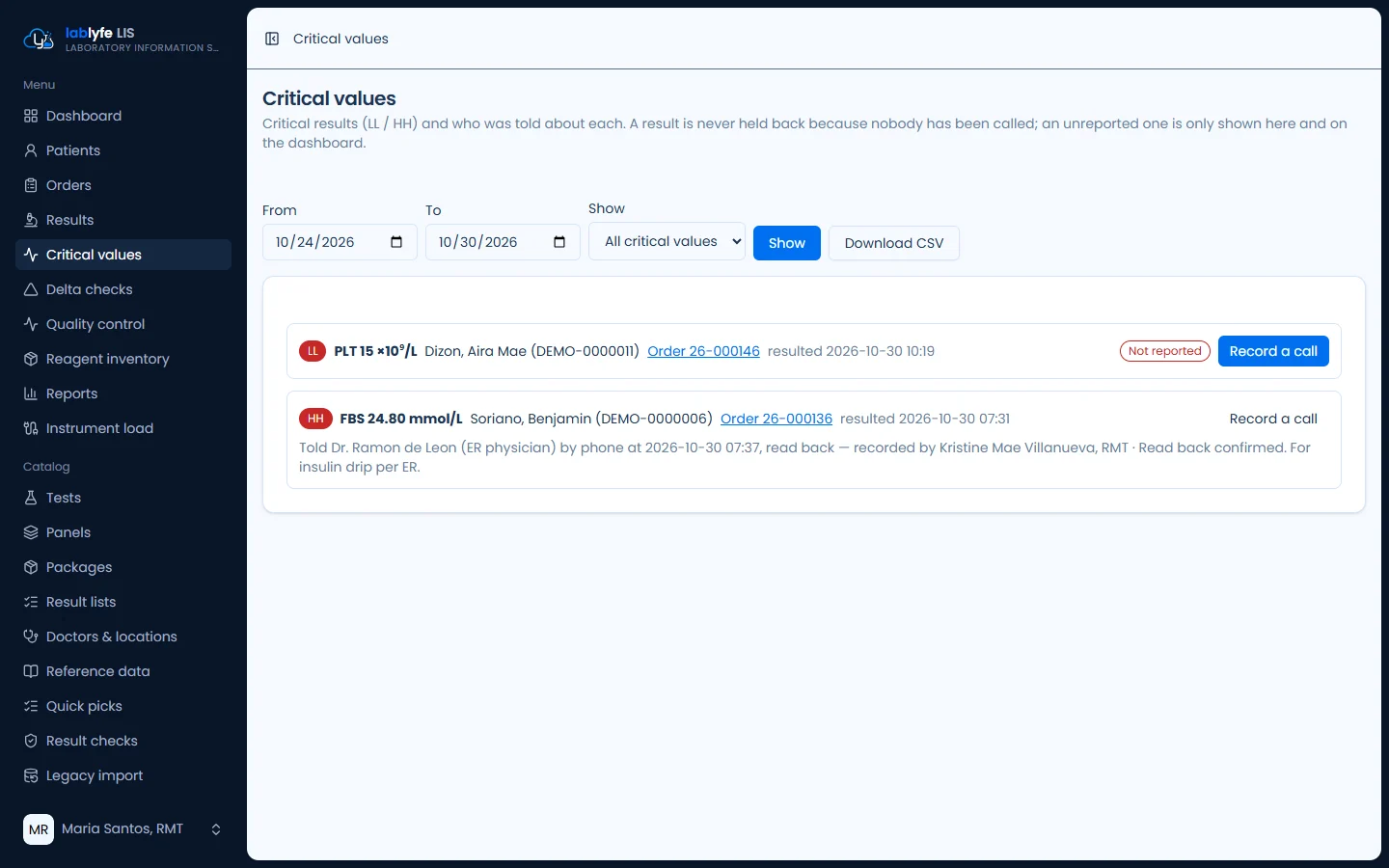Record a call for the PLT result

1273,351
